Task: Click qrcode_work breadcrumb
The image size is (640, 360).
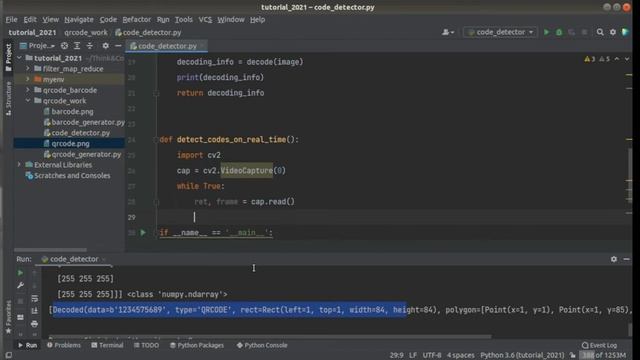Action: (x=86, y=32)
